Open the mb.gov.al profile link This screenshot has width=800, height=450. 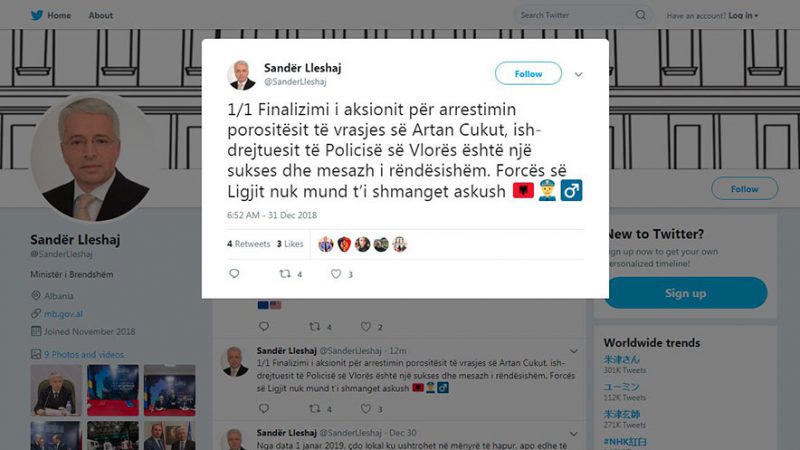pos(63,314)
